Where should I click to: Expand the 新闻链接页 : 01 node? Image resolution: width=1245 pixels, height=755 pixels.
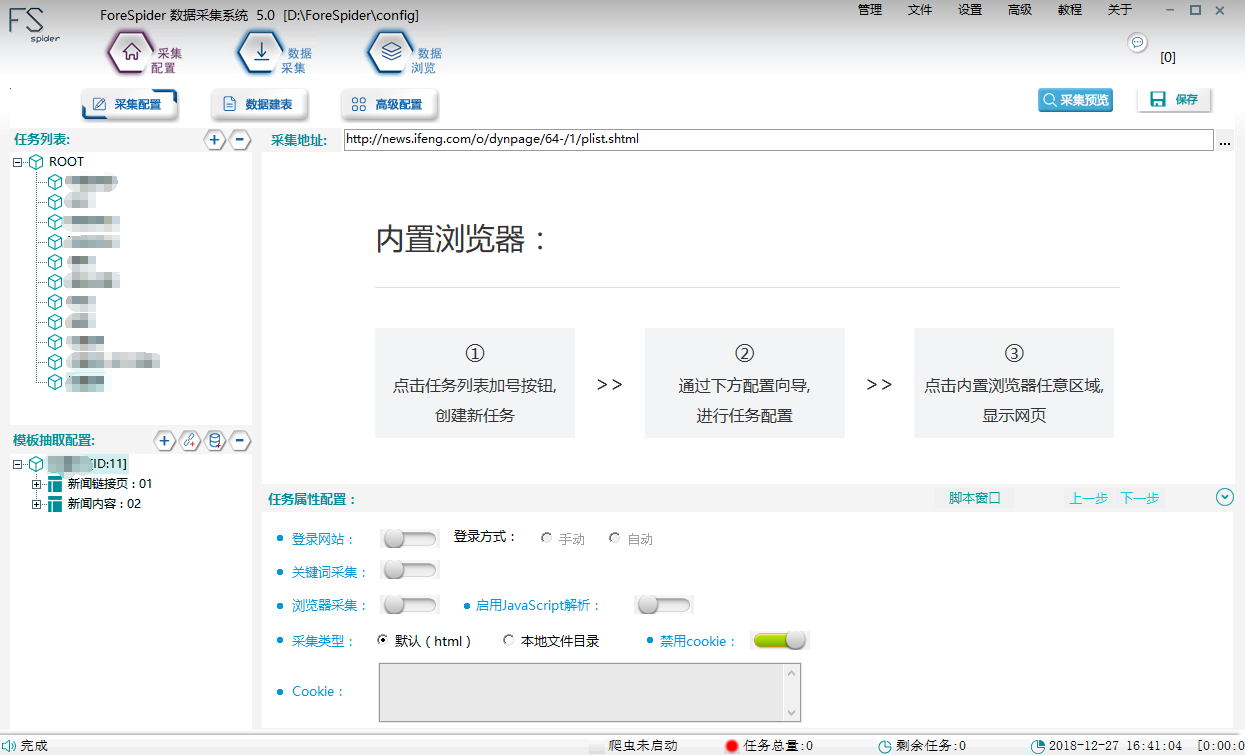37,484
